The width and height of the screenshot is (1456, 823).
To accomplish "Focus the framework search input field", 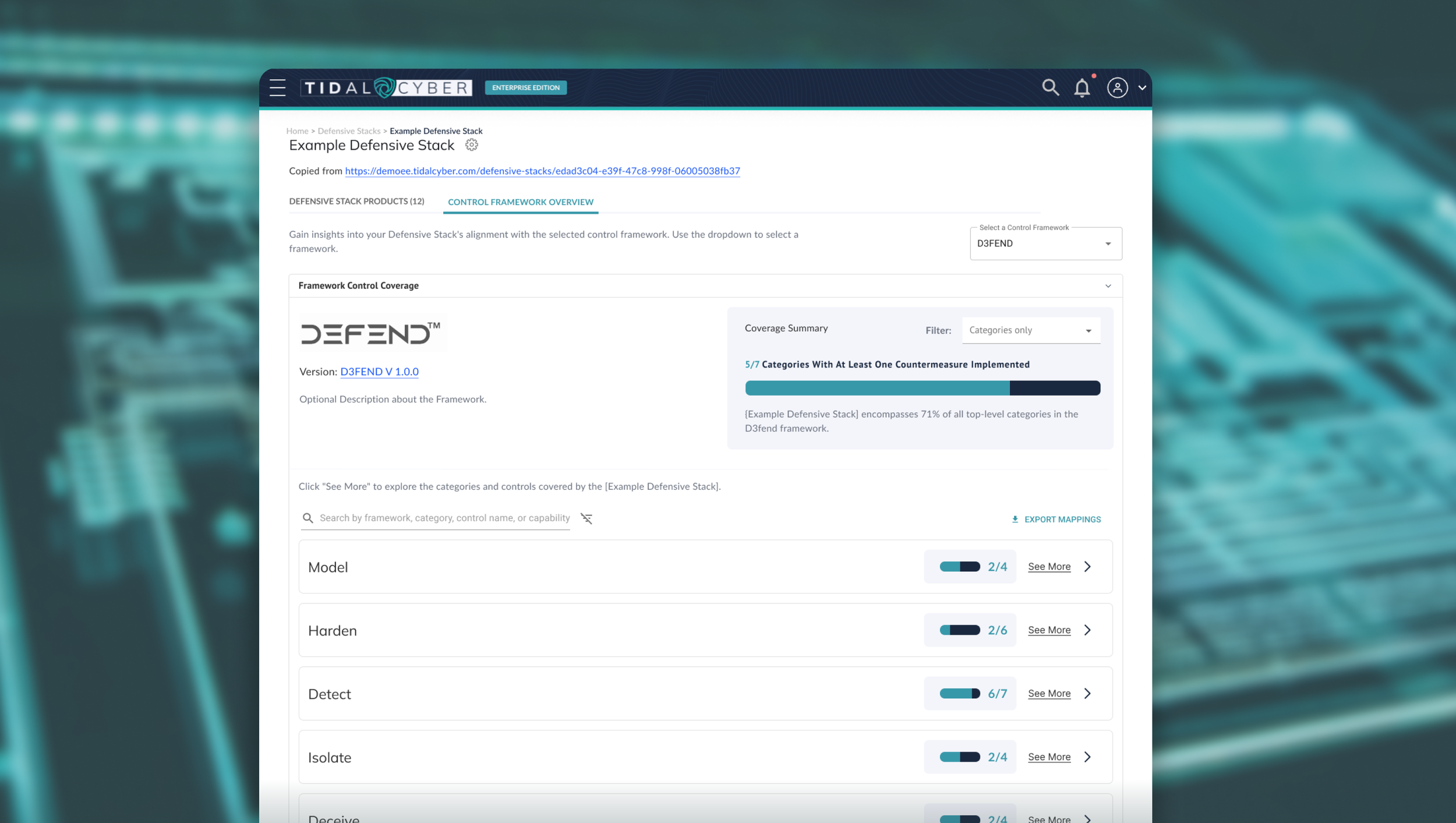I will point(444,518).
